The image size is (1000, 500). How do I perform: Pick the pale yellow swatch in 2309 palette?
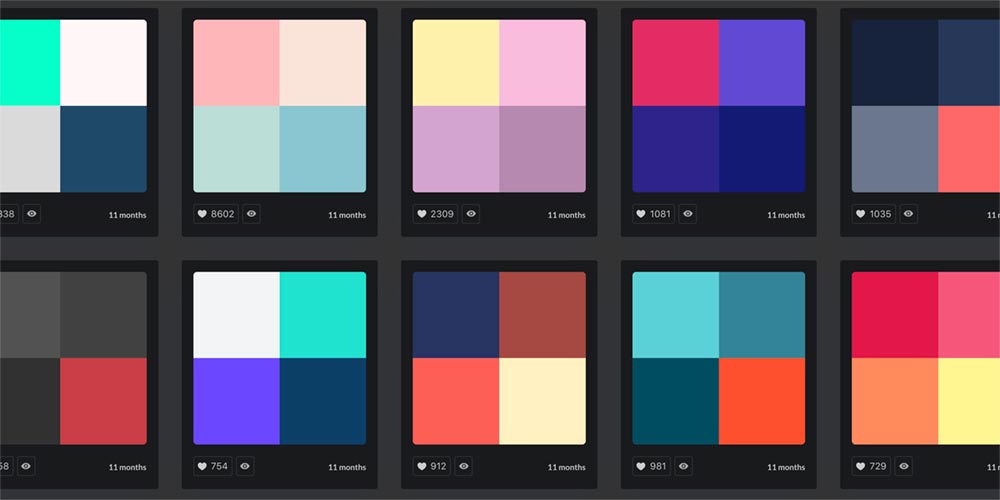click(456, 62)
